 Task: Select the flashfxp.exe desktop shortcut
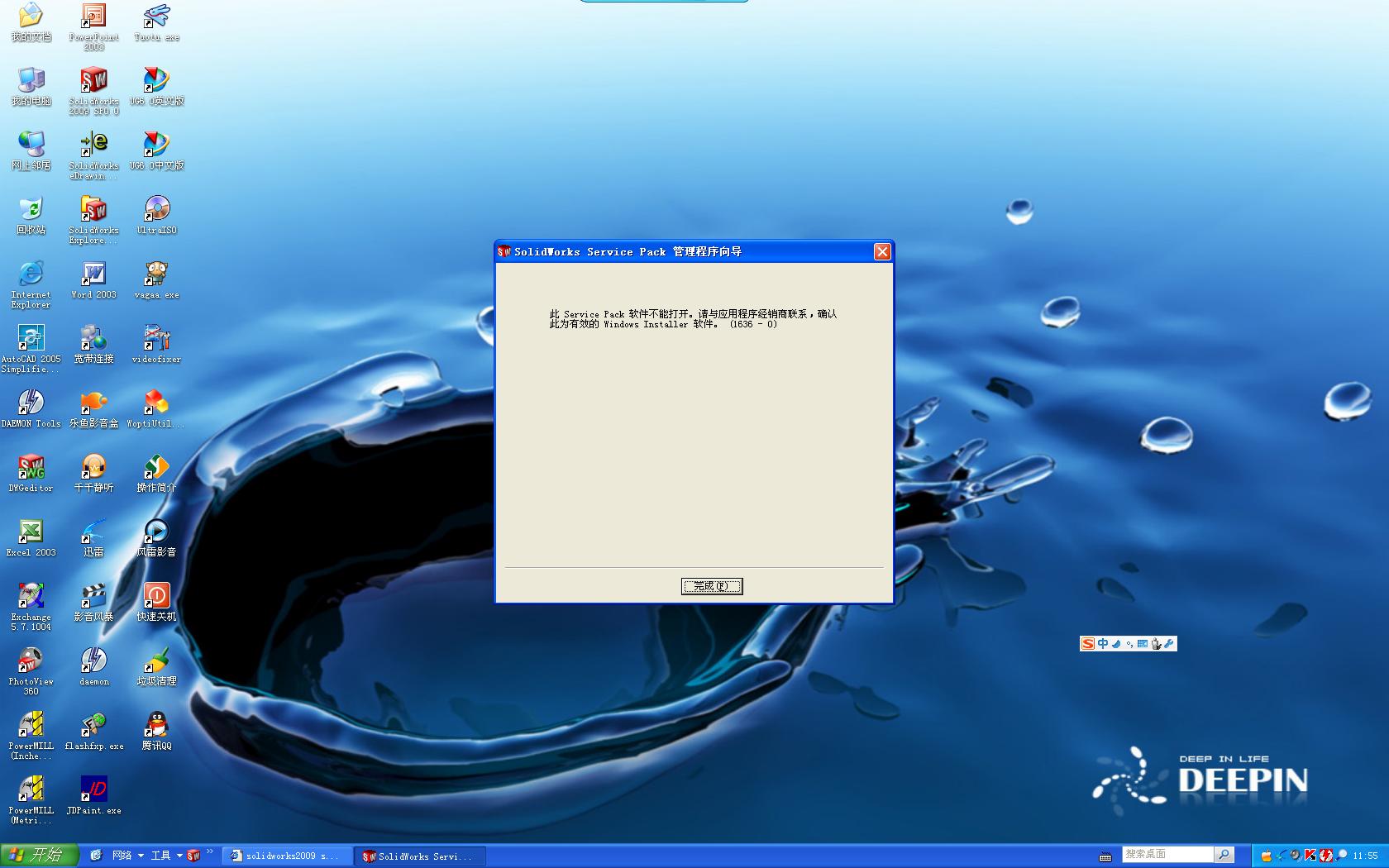93,732
